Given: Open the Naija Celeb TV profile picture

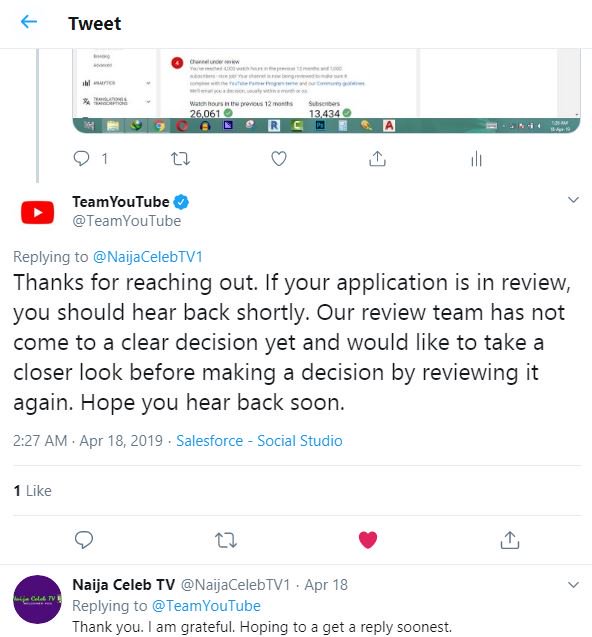Looking at the screenshot, I should point(37,599).
